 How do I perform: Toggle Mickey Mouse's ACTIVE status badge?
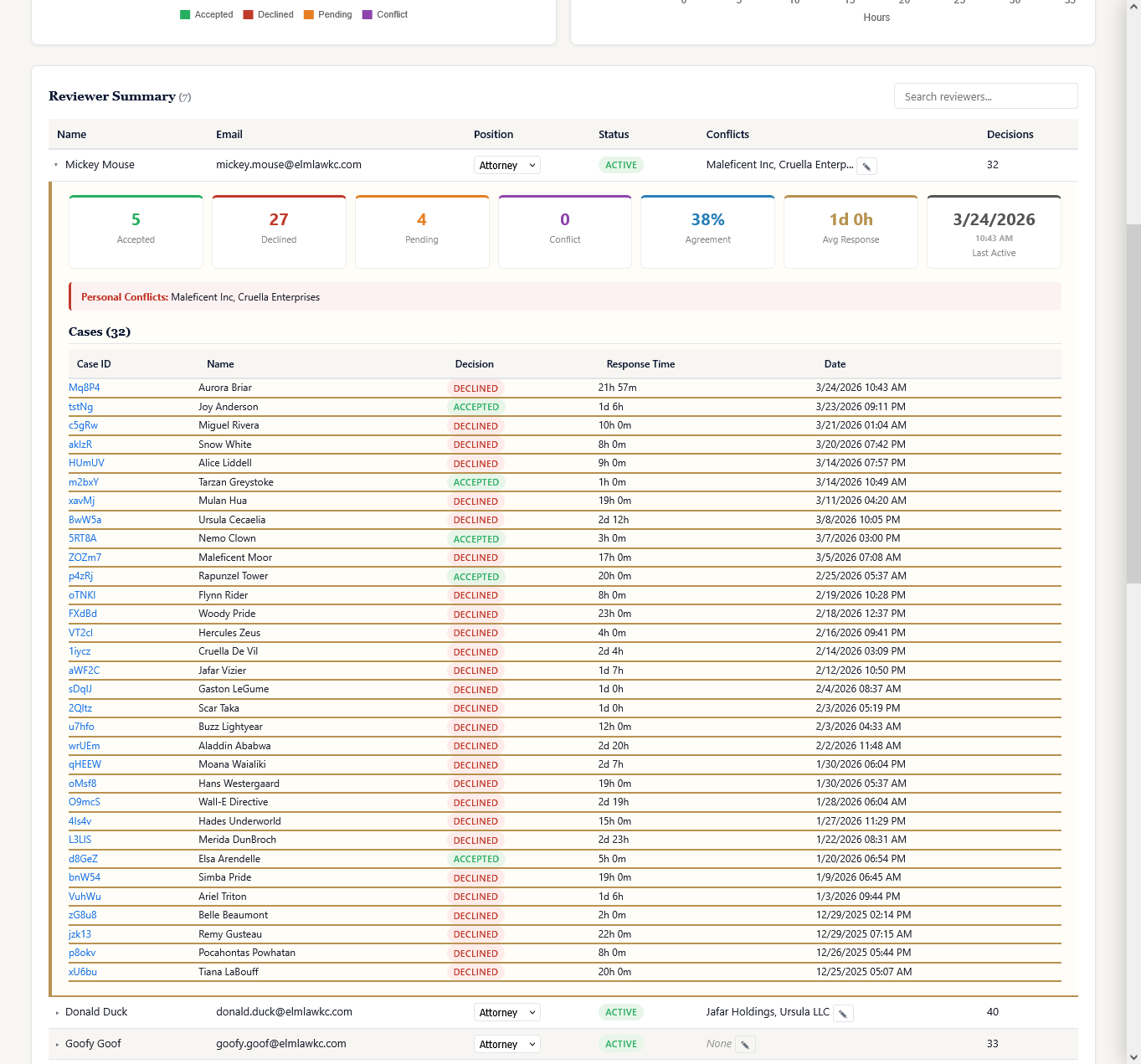(x=620, y=165)
